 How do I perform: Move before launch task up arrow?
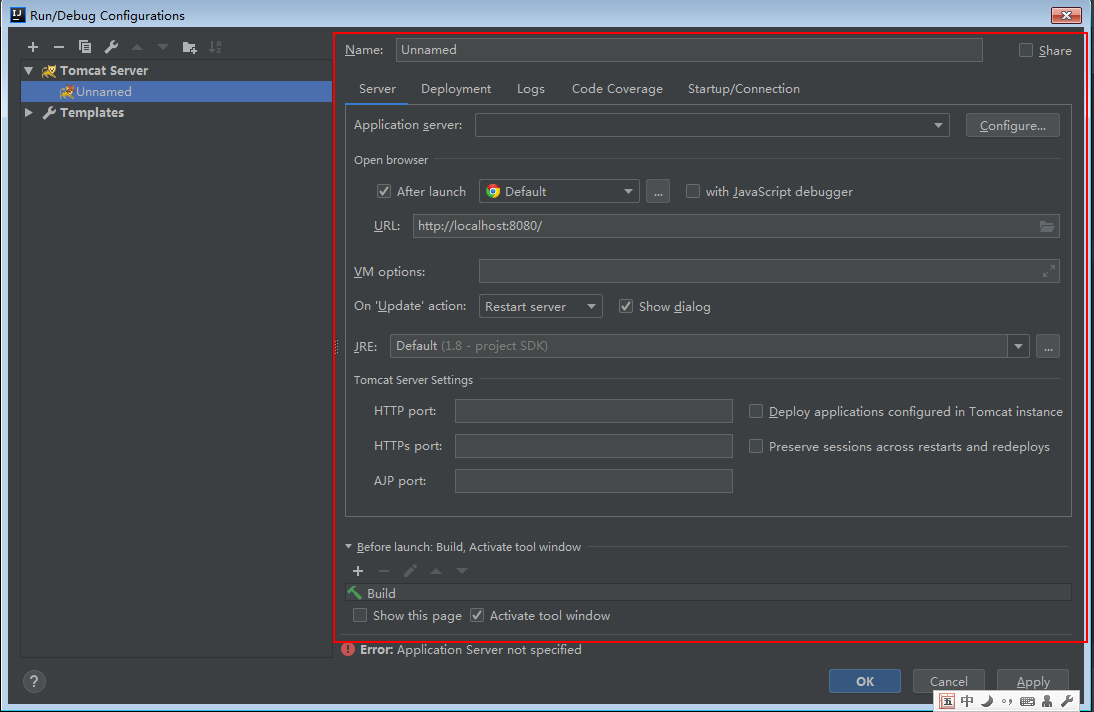point(436,571)
